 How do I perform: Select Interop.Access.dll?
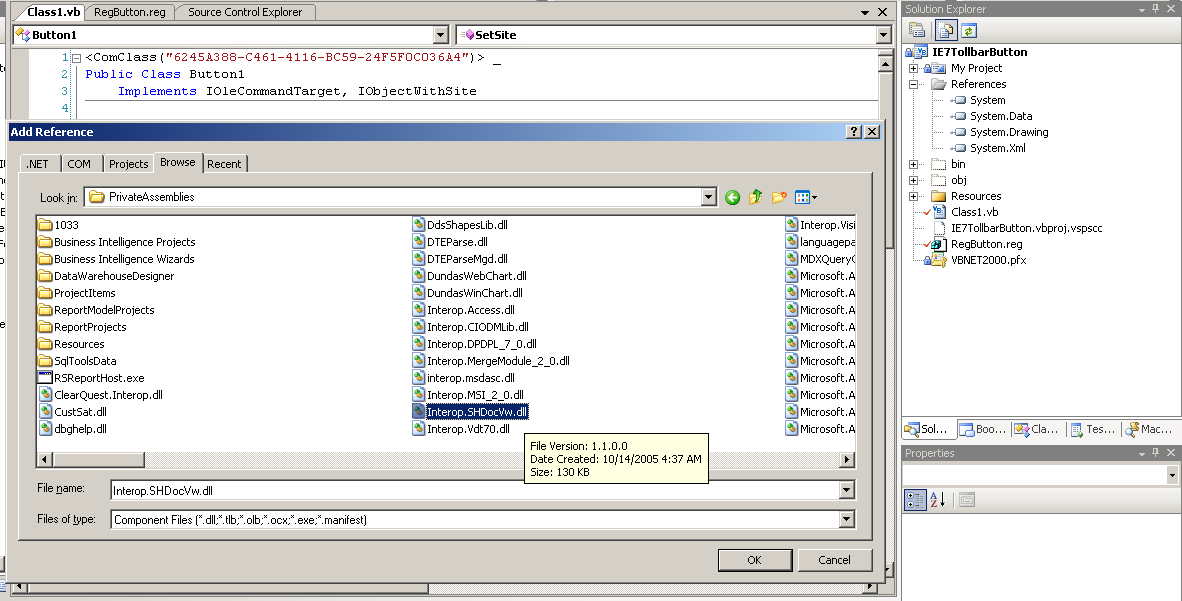click(464, 310)
